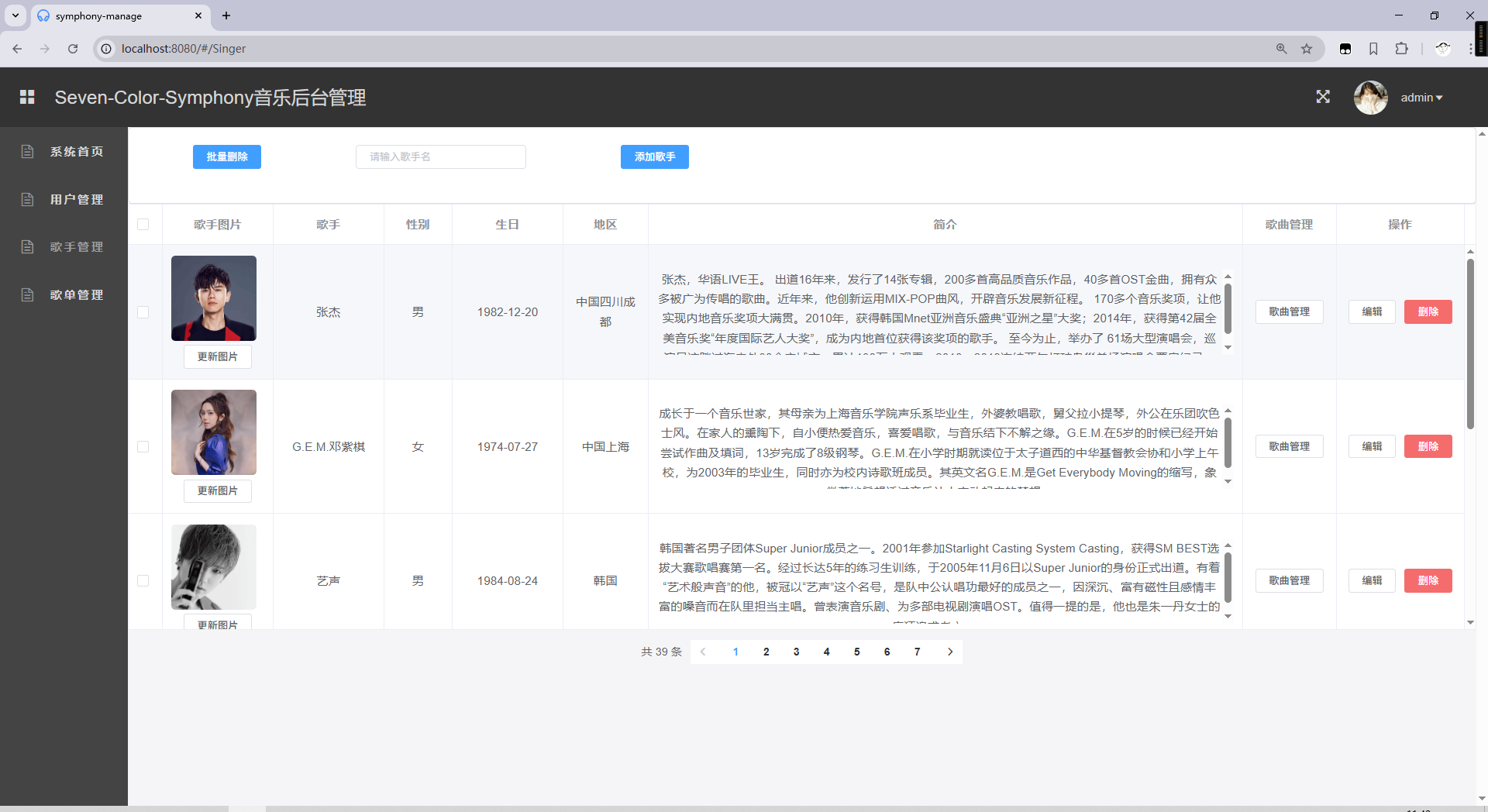Go to pagination page 4

pos(826,652)
